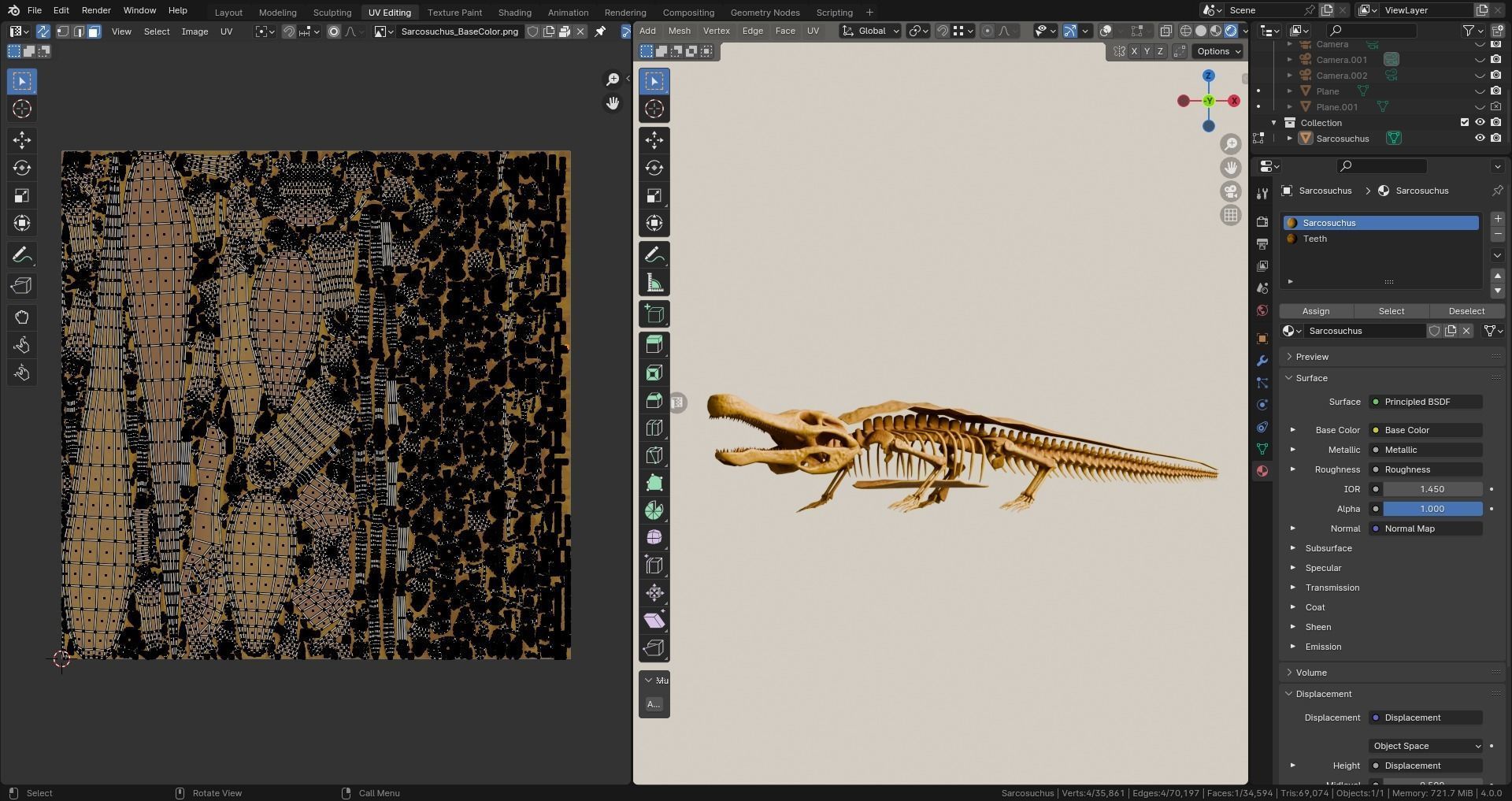Expand the Volume panel
Image resolution: width=1512 pixels, height=801 pixels.
coord(1311,673)
